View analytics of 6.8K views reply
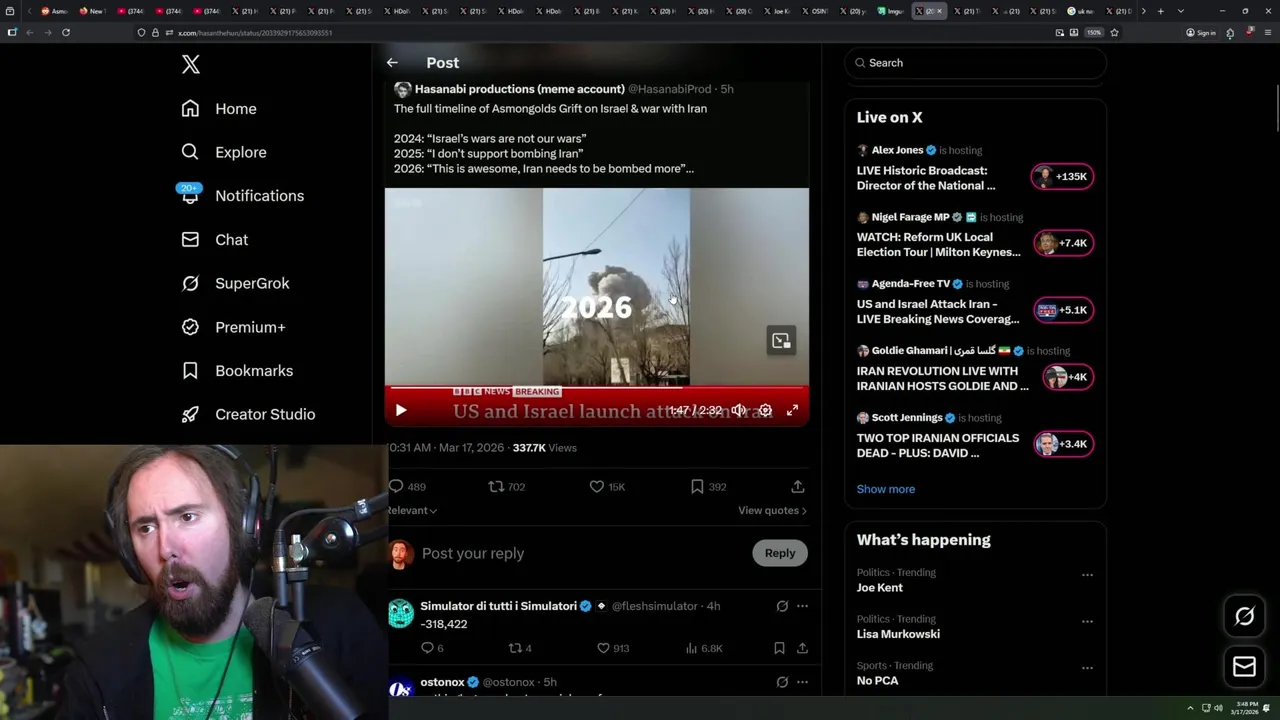This screenshot has height=720, width=1280. 705,648
